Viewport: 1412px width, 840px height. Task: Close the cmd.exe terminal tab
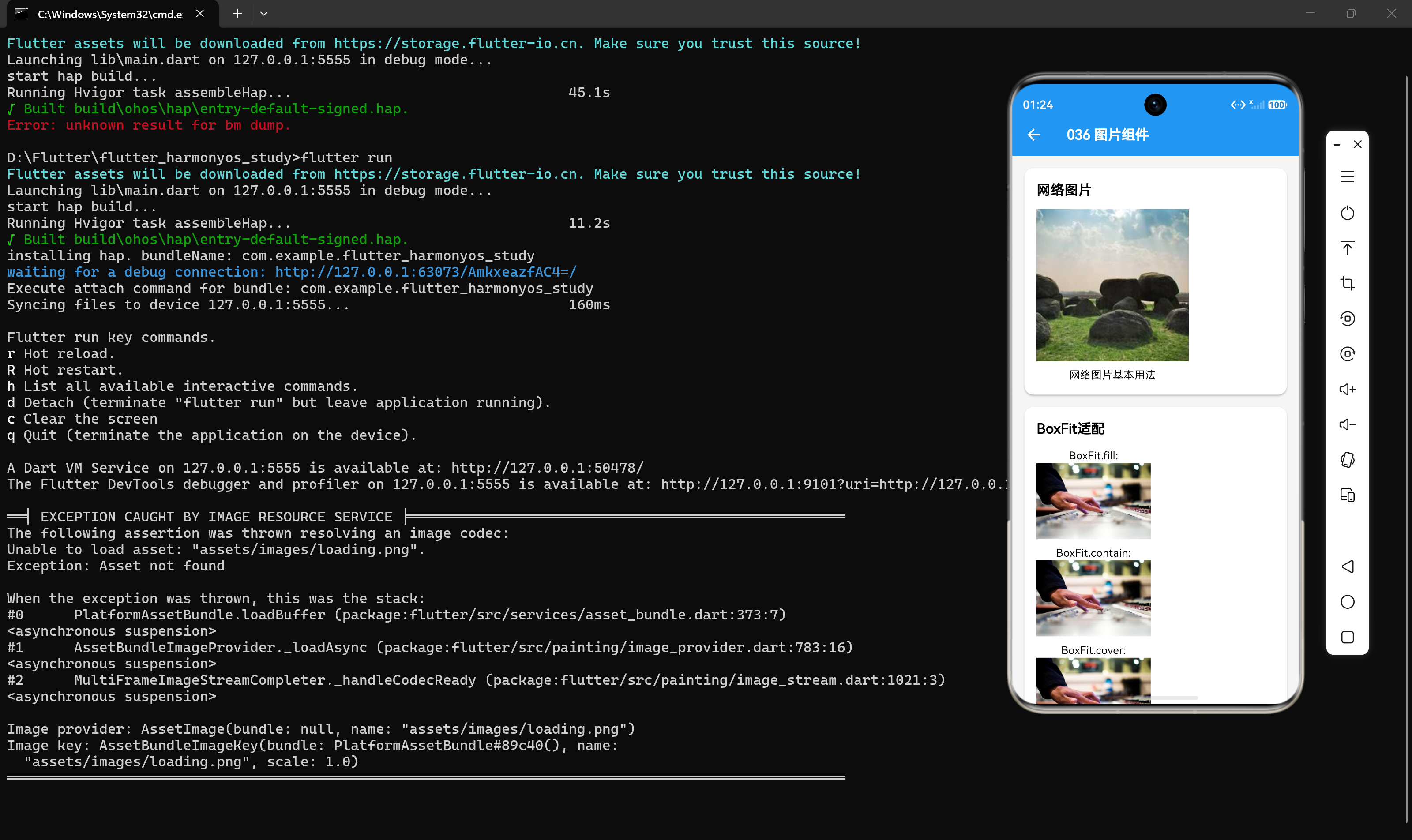(x=200, y=14)
